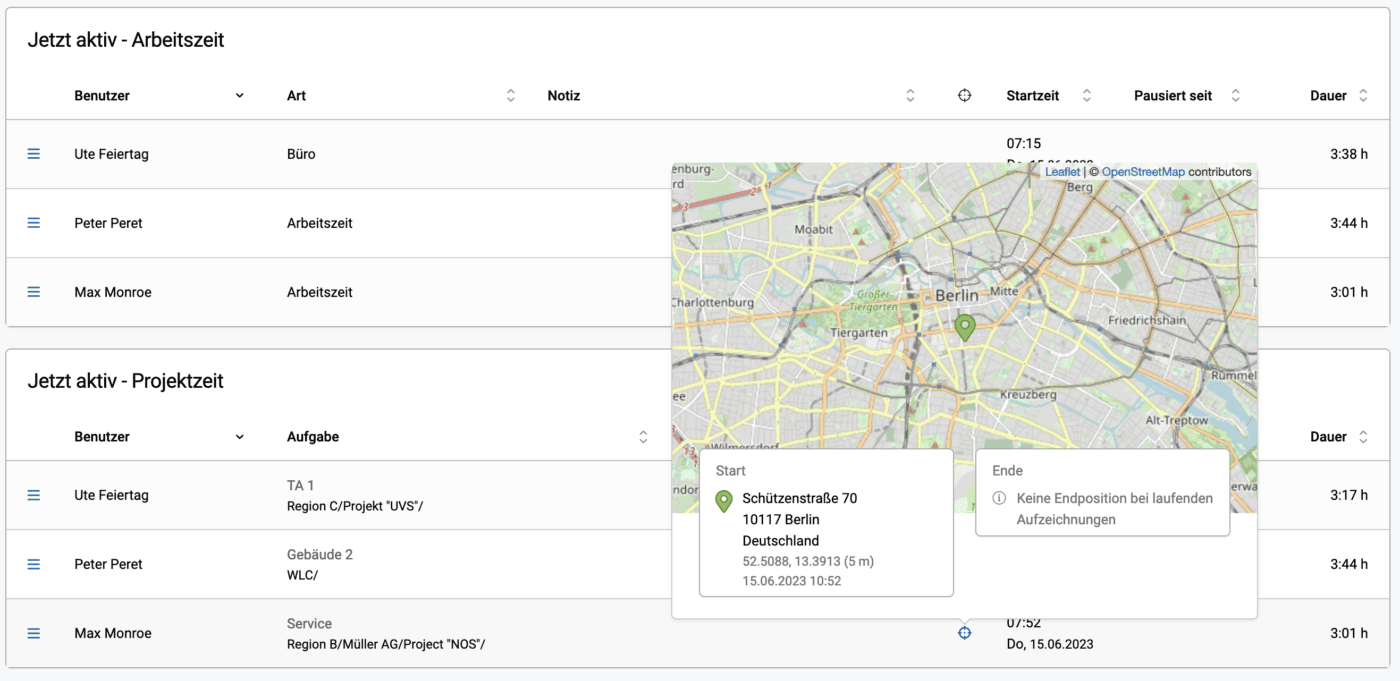This screenshot has height=681, width=1400.
Task: Click location crosshair icon in Max Monroe Service row
Action: (964, 633)
